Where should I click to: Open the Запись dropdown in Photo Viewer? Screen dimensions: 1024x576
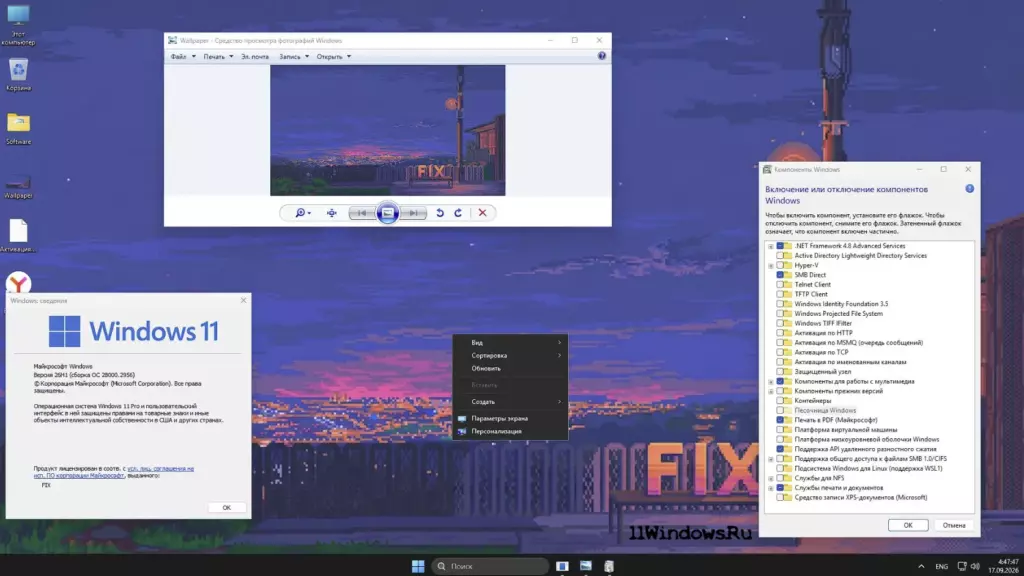(x=294, y=57)
